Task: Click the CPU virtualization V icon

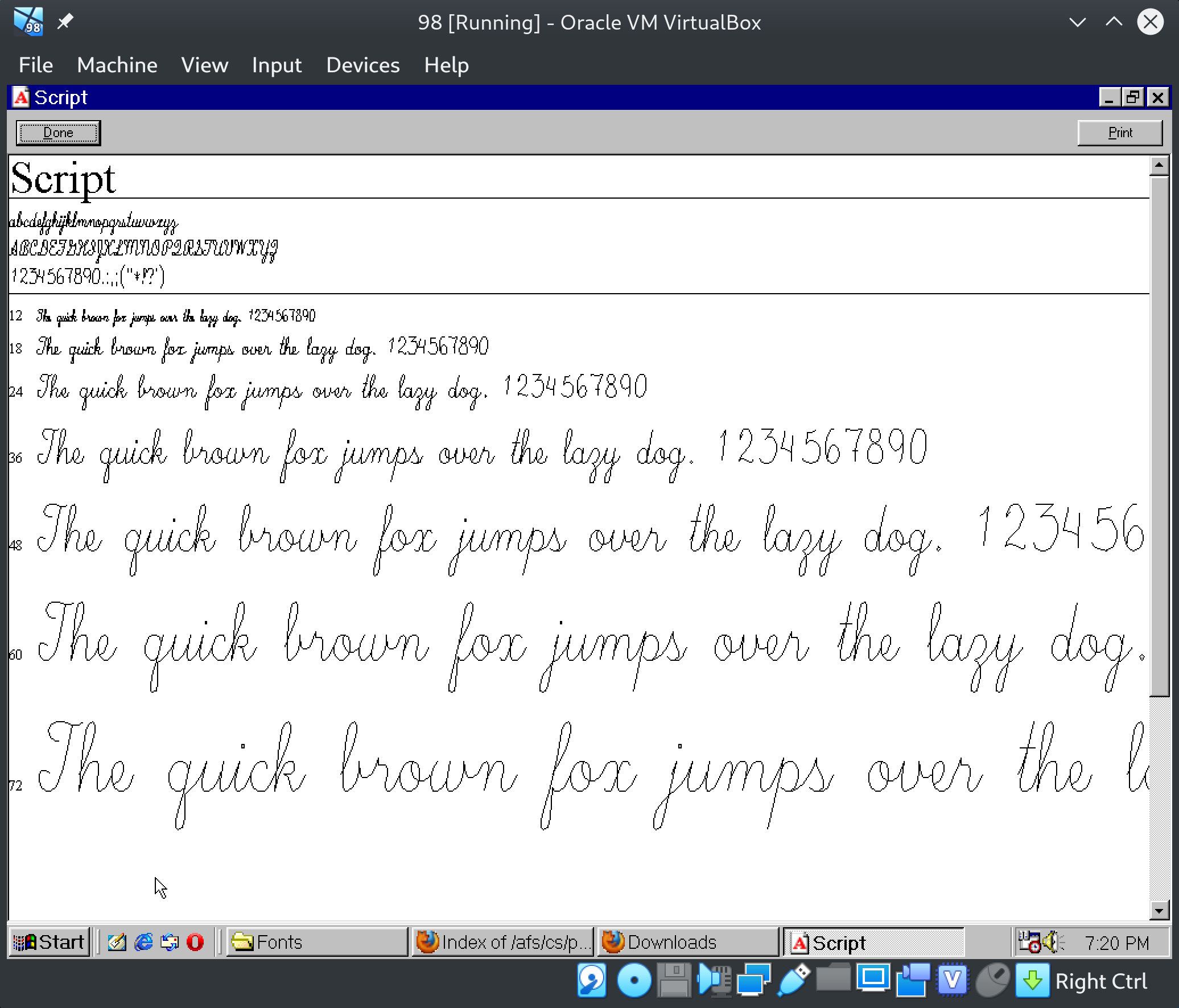Action: click(953, 981)
